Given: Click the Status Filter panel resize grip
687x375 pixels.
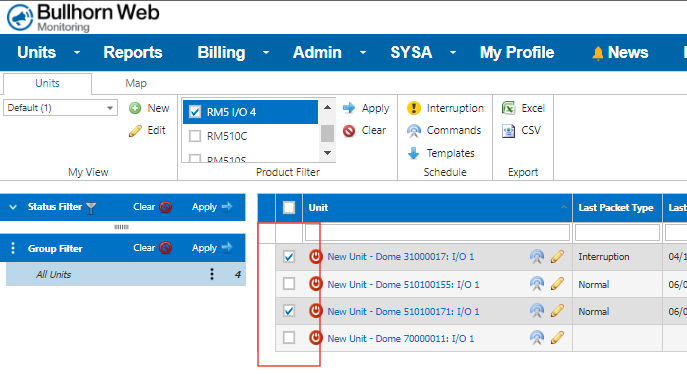Looking at the screenshot, I should (121, 227).
